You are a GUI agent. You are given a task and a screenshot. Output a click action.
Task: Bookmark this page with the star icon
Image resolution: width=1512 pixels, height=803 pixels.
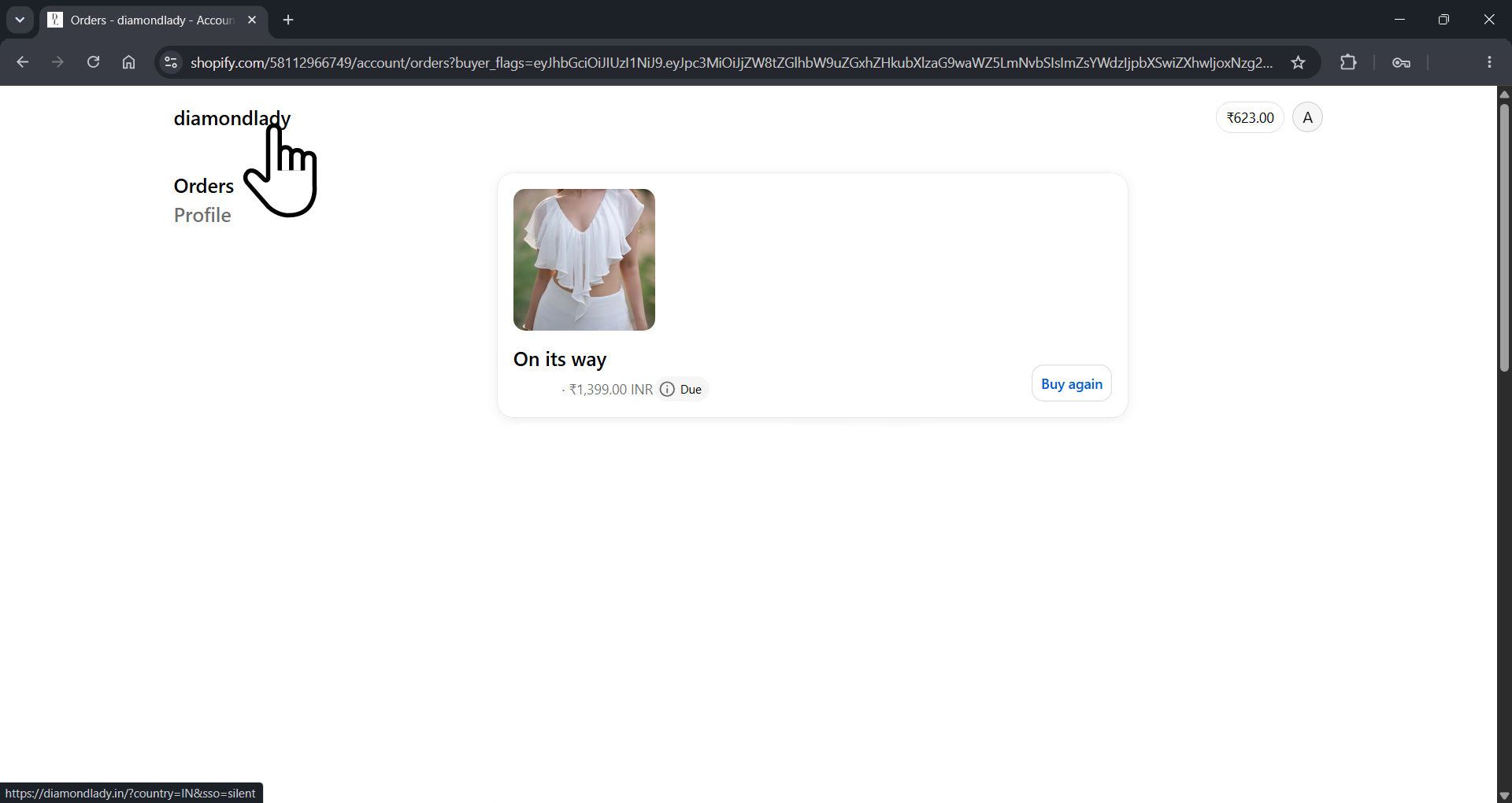point(1298,62)
